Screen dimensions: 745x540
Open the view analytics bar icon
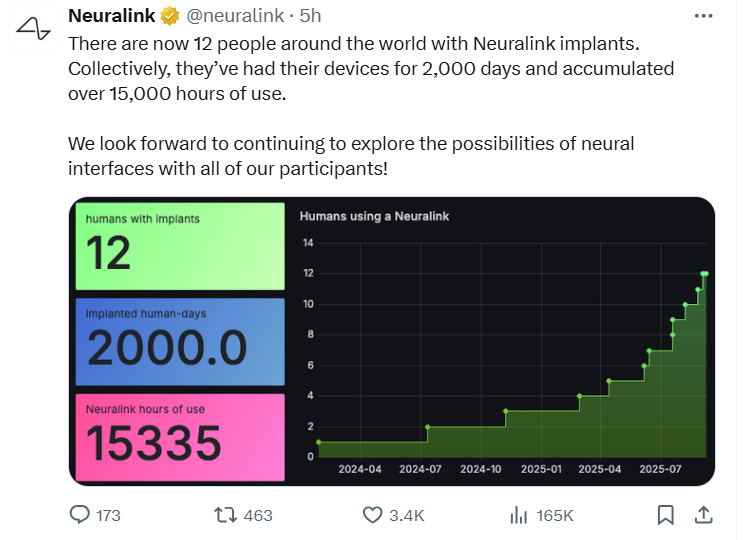518,515
